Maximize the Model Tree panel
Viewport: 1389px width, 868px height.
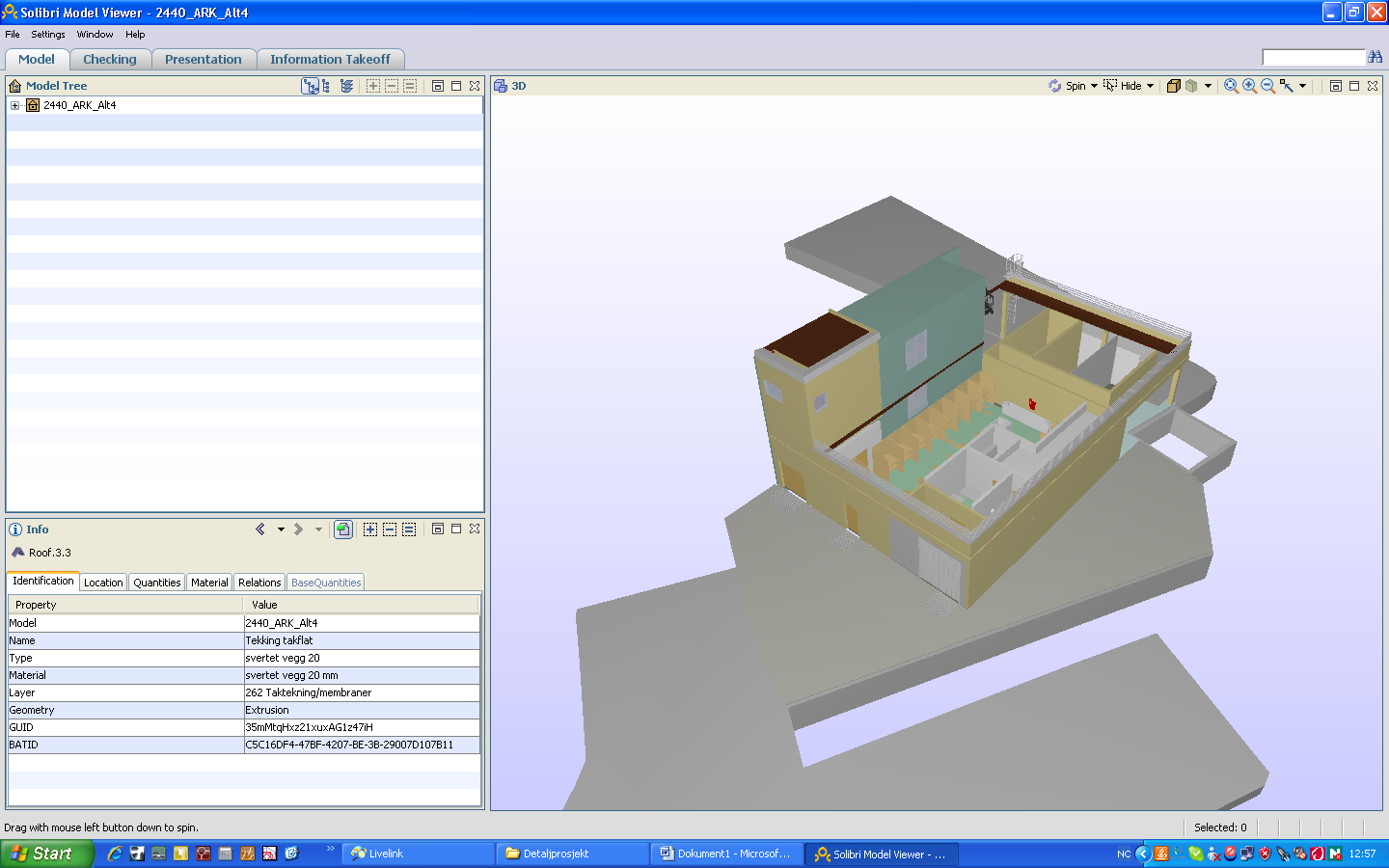tap(455, 86)
